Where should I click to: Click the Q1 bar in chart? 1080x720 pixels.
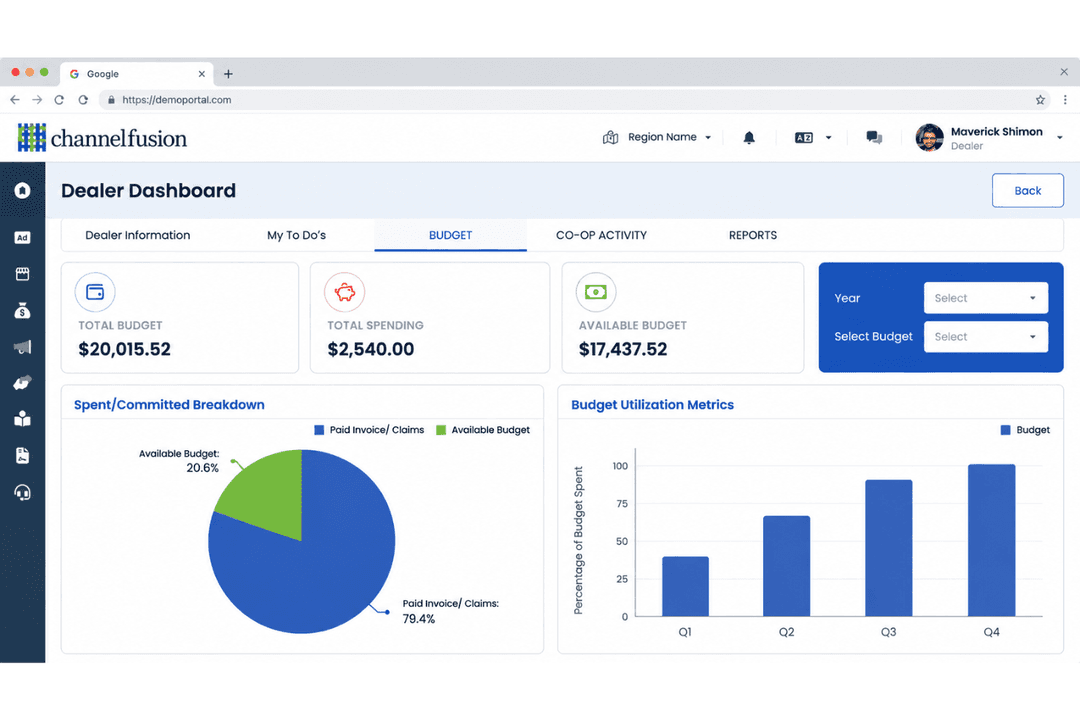pyautogui.click(x=685, y=586)
